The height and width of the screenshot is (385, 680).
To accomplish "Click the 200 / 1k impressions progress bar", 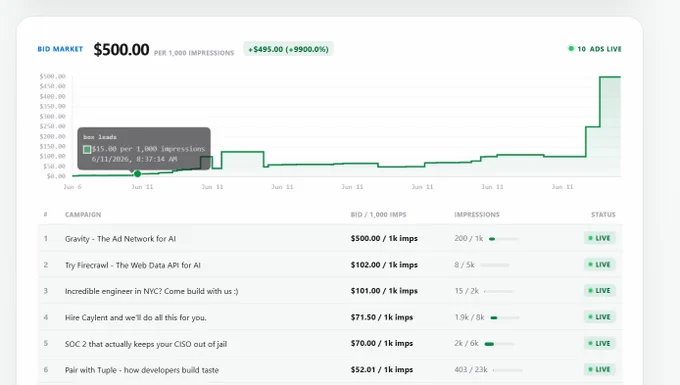I will [x=503, y=239].
